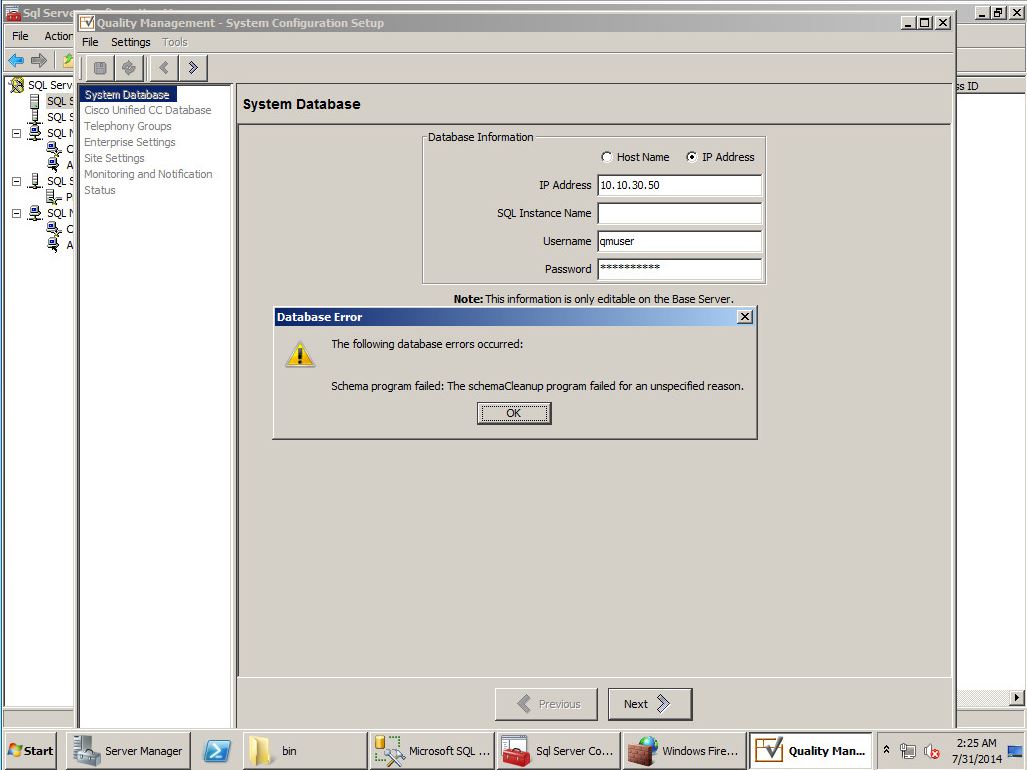Open Action menu in Sql Server Configuration Manager
Screen dimensions: 1027x770
click(58, 36)
